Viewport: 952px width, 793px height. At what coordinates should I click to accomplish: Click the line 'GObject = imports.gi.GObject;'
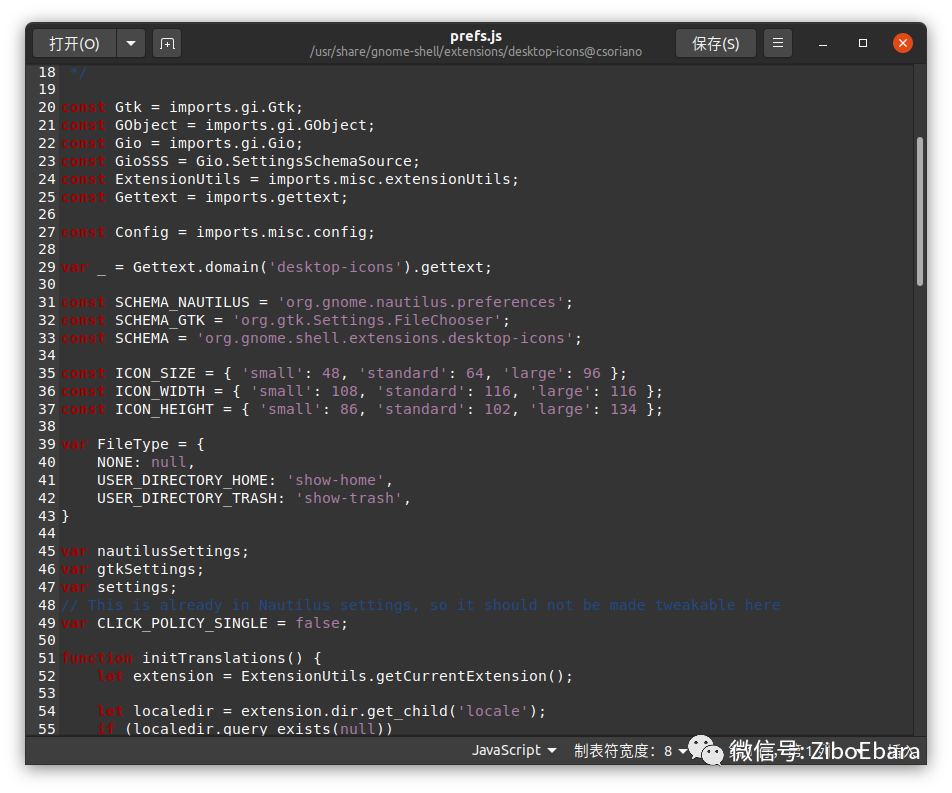pos(245,126)
